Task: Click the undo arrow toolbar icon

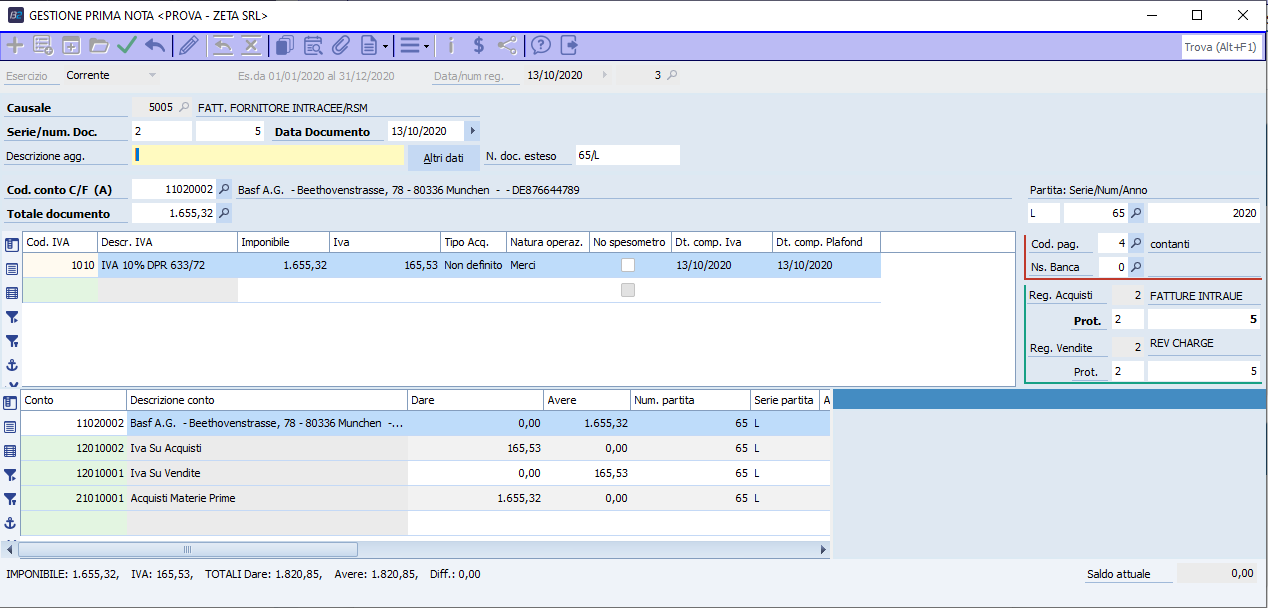Action: 155,45
